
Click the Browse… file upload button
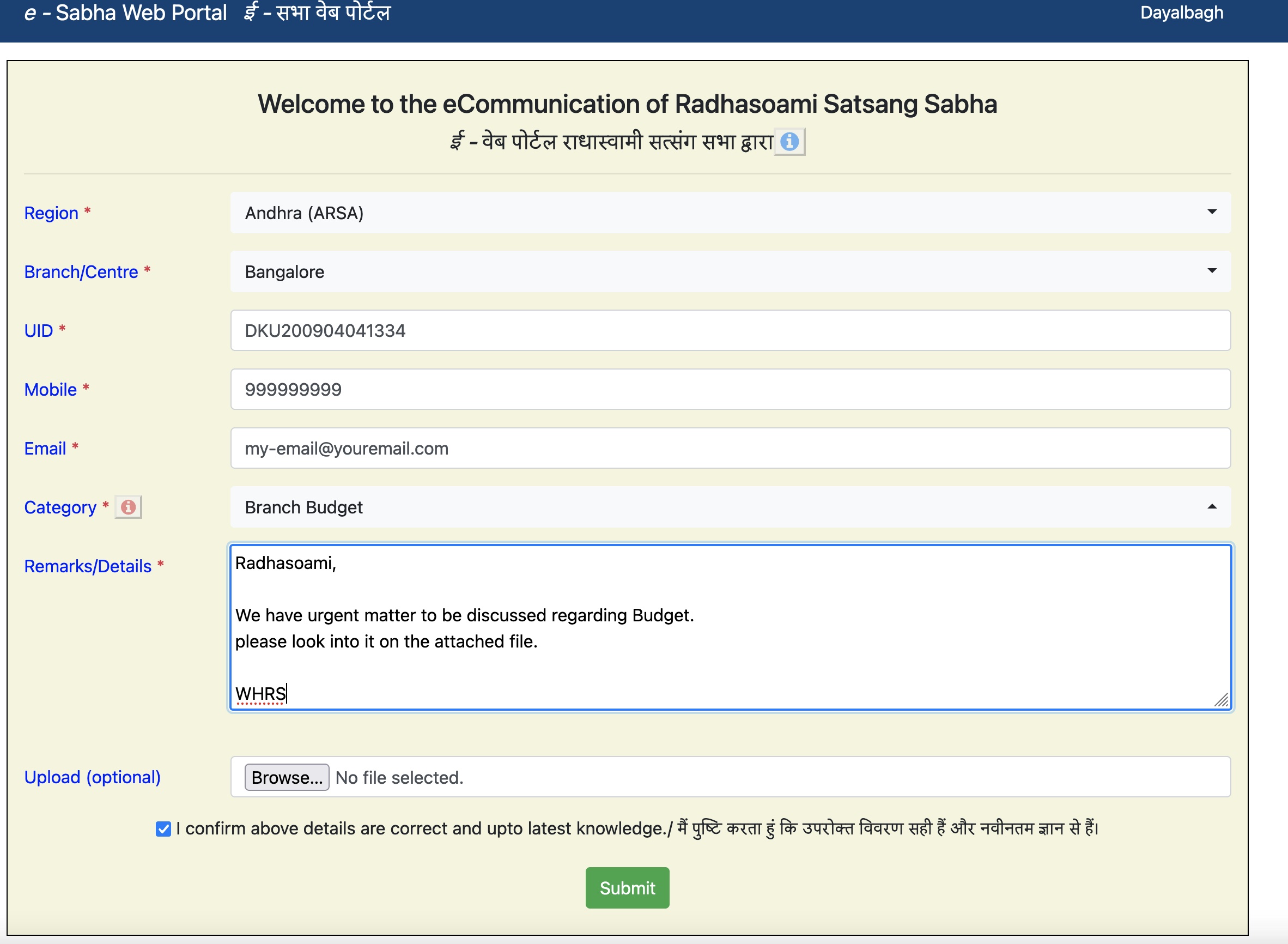287,777
